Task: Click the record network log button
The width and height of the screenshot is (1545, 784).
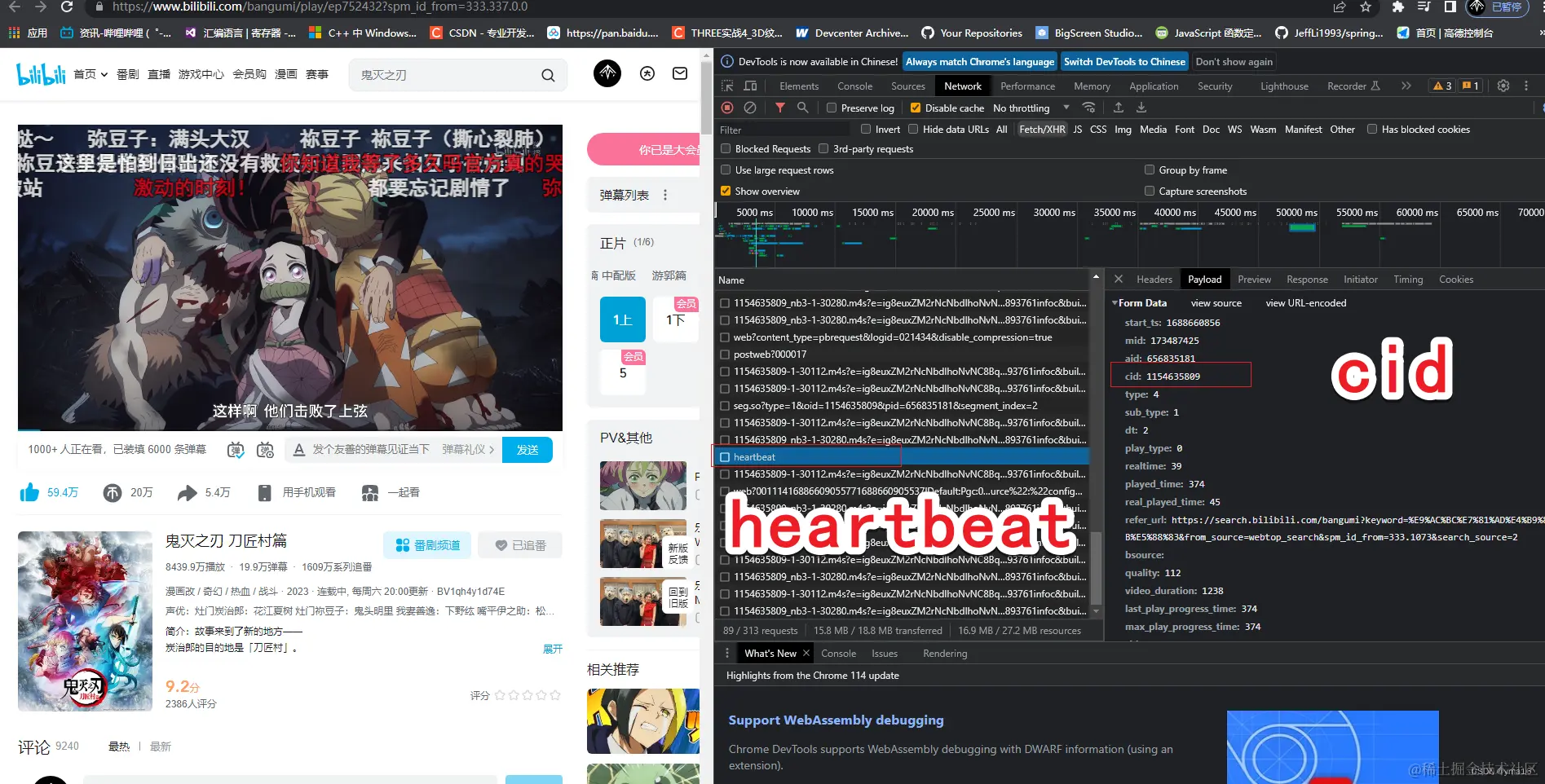Action: pos(727,108)
